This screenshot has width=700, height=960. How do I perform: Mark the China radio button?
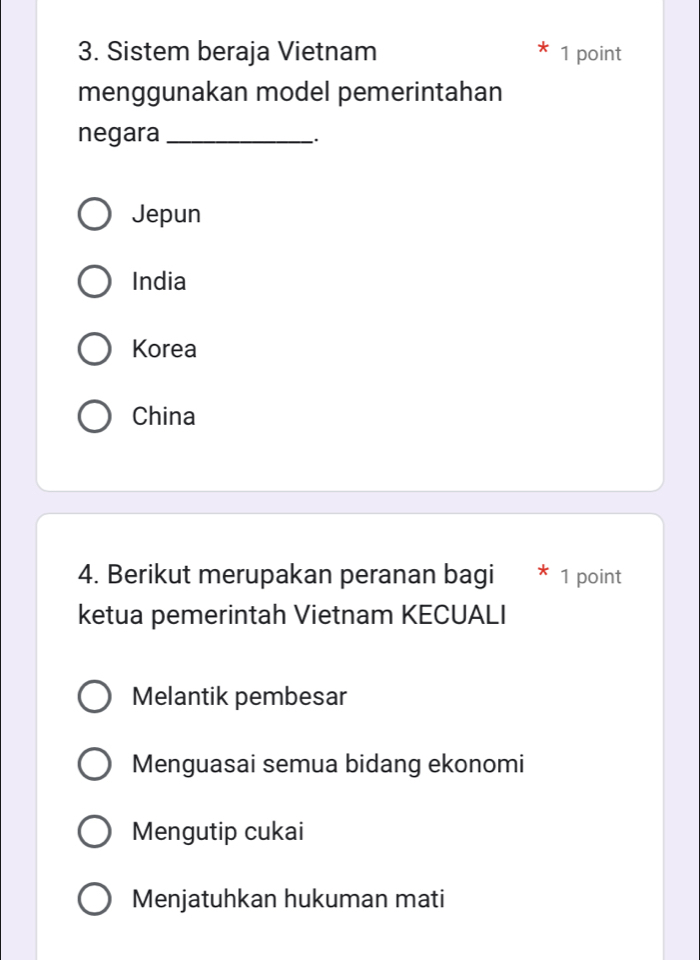click(95, 417)
